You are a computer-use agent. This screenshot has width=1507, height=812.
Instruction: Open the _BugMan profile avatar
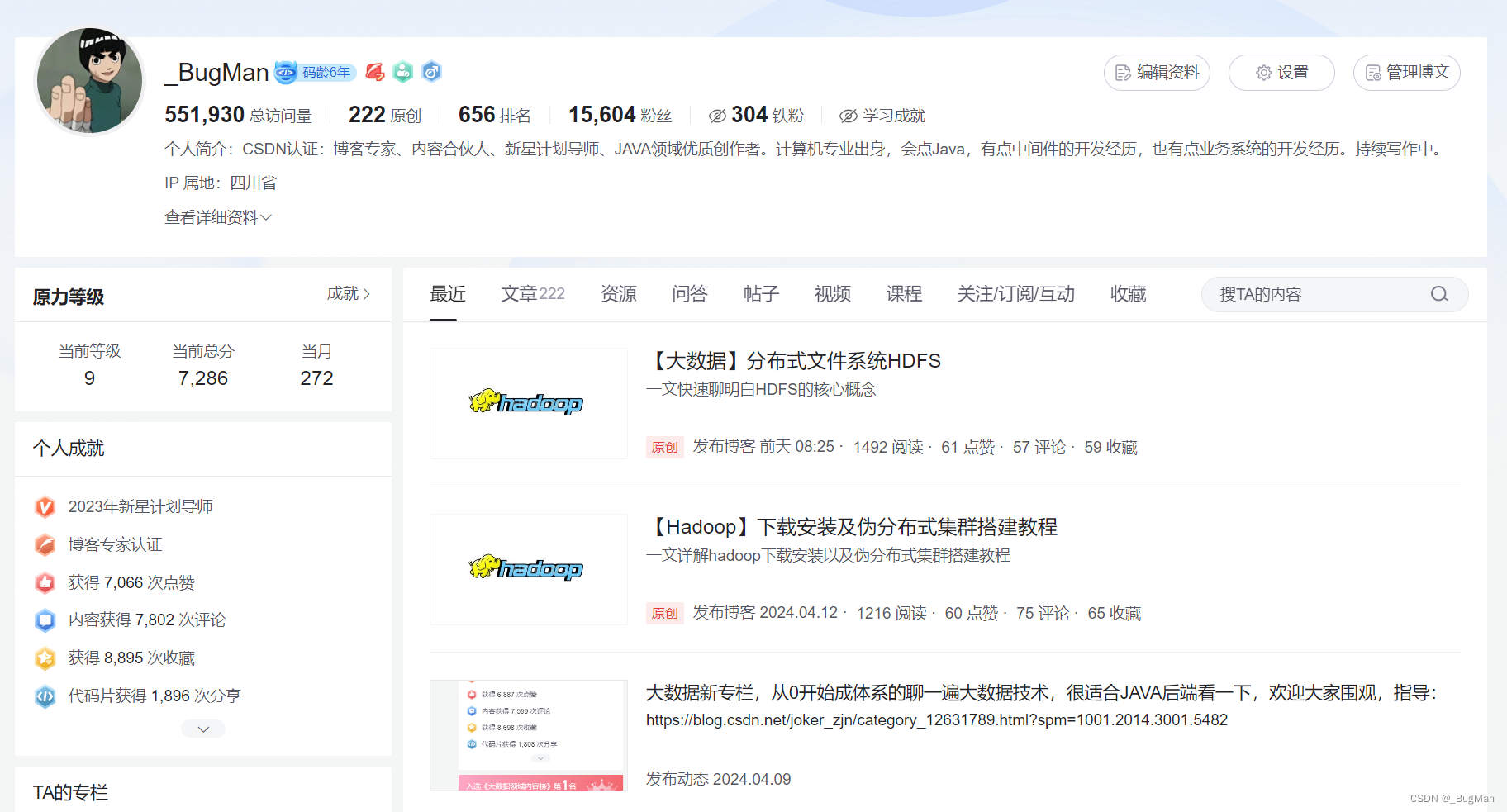[x=90, y=80]
